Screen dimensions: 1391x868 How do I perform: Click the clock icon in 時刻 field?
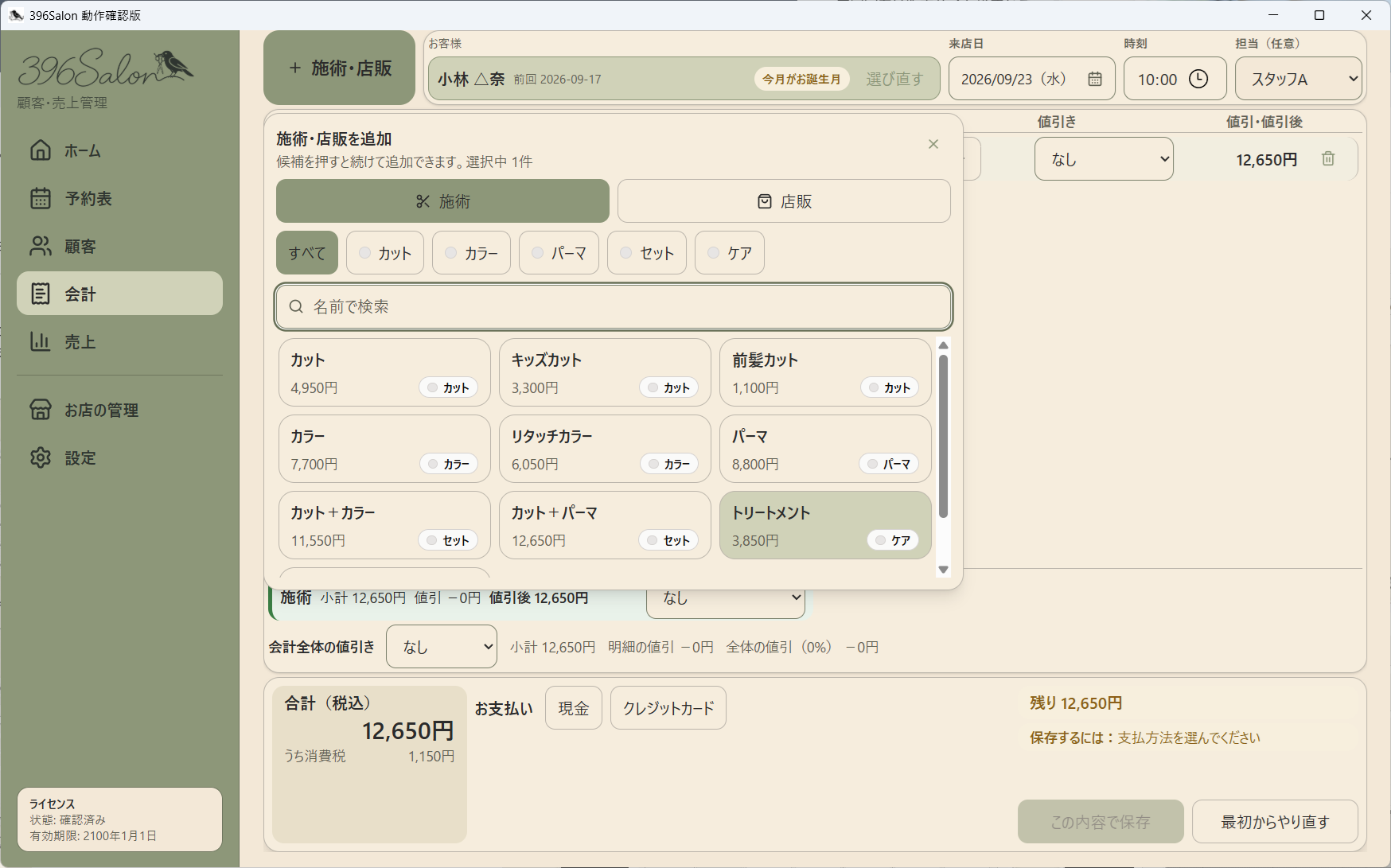1198,79
